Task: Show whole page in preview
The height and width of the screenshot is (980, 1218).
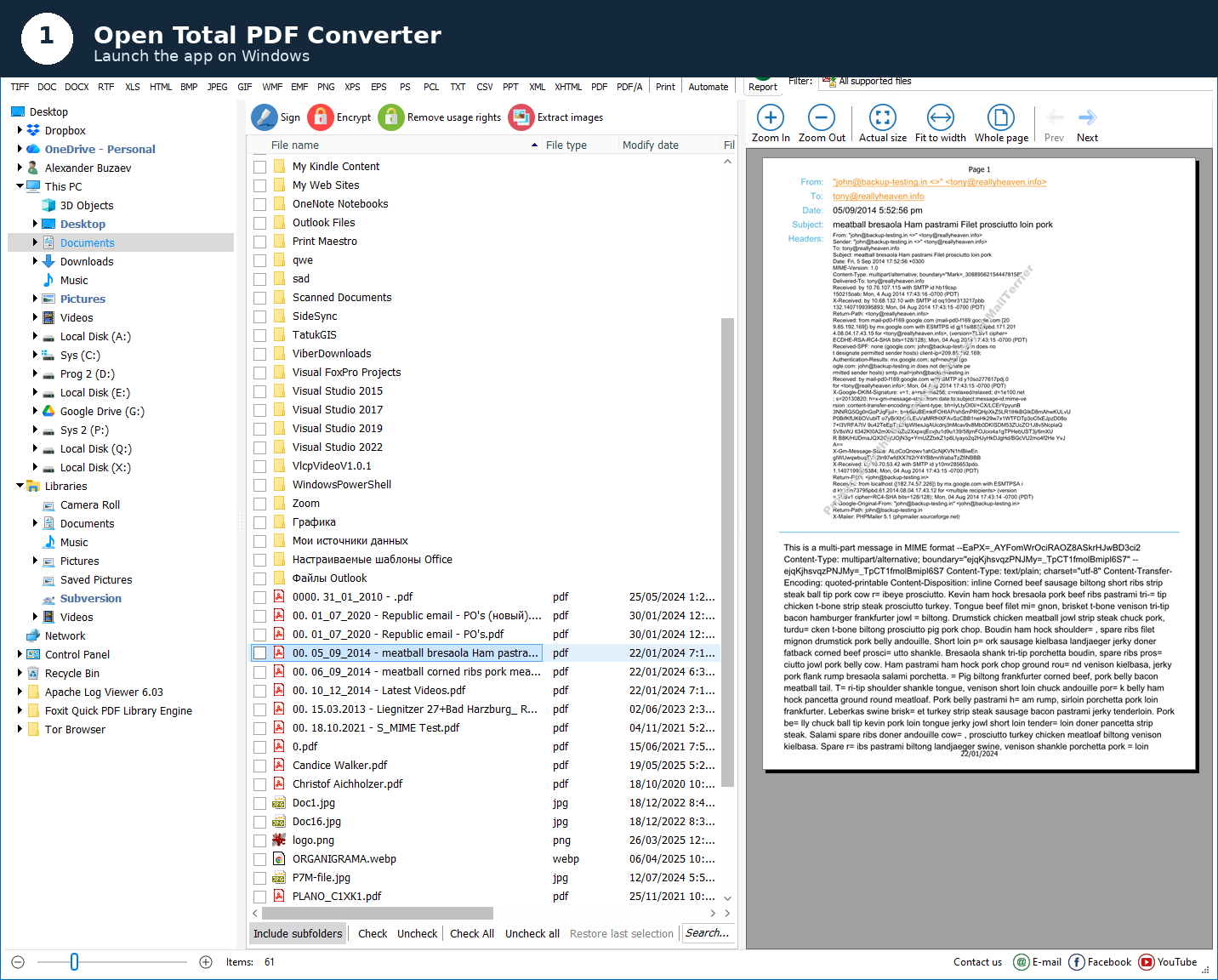Action: point(1001,122)
